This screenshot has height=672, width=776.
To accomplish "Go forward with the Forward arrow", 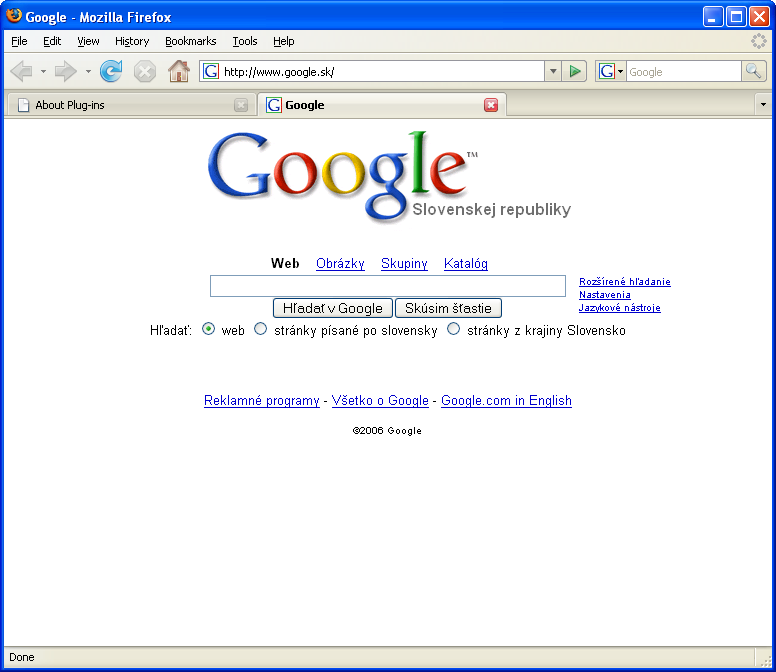I will (x=65, y=72).
